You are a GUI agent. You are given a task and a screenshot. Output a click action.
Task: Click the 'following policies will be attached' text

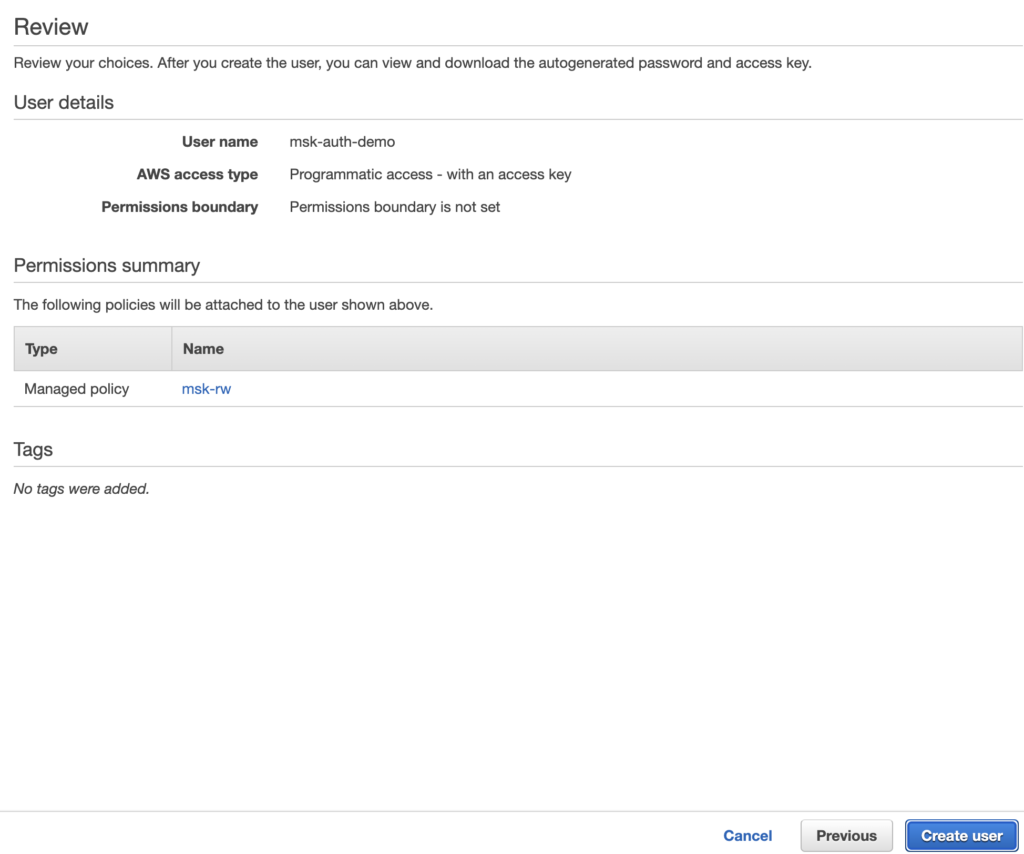click(x=223, y=305)
